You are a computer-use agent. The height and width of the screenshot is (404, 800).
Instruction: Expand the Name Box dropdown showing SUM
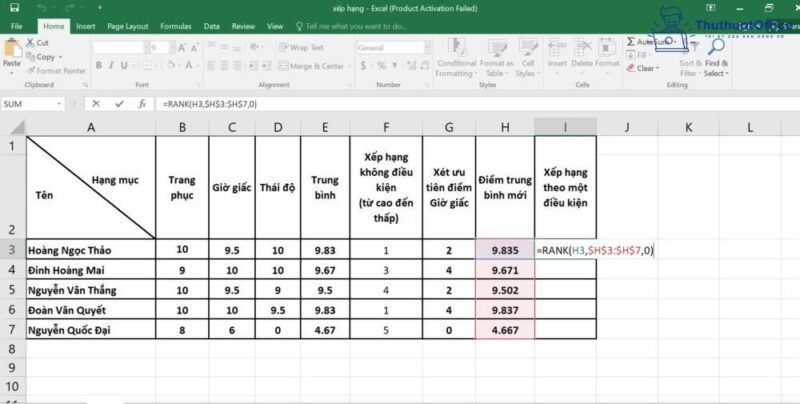(59, 104)
